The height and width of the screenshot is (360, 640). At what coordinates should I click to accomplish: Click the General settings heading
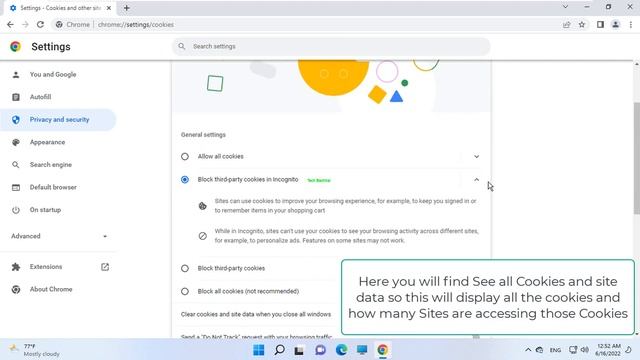point(203,135)
